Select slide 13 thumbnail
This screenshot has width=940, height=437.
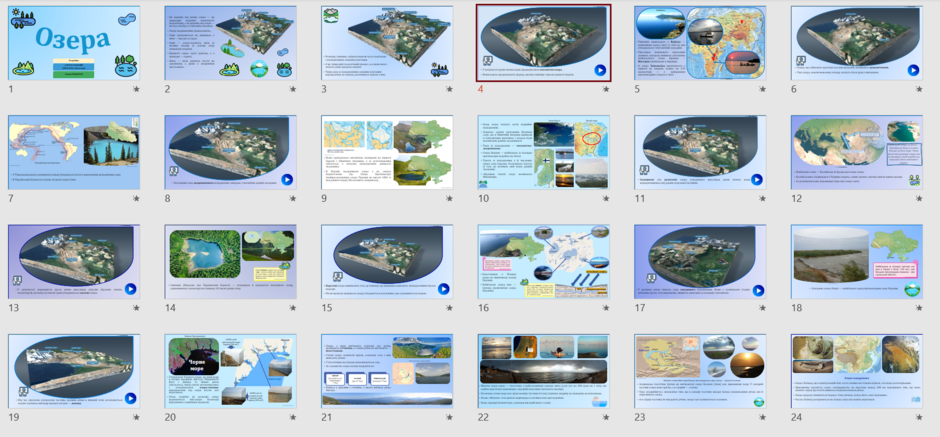74,262
